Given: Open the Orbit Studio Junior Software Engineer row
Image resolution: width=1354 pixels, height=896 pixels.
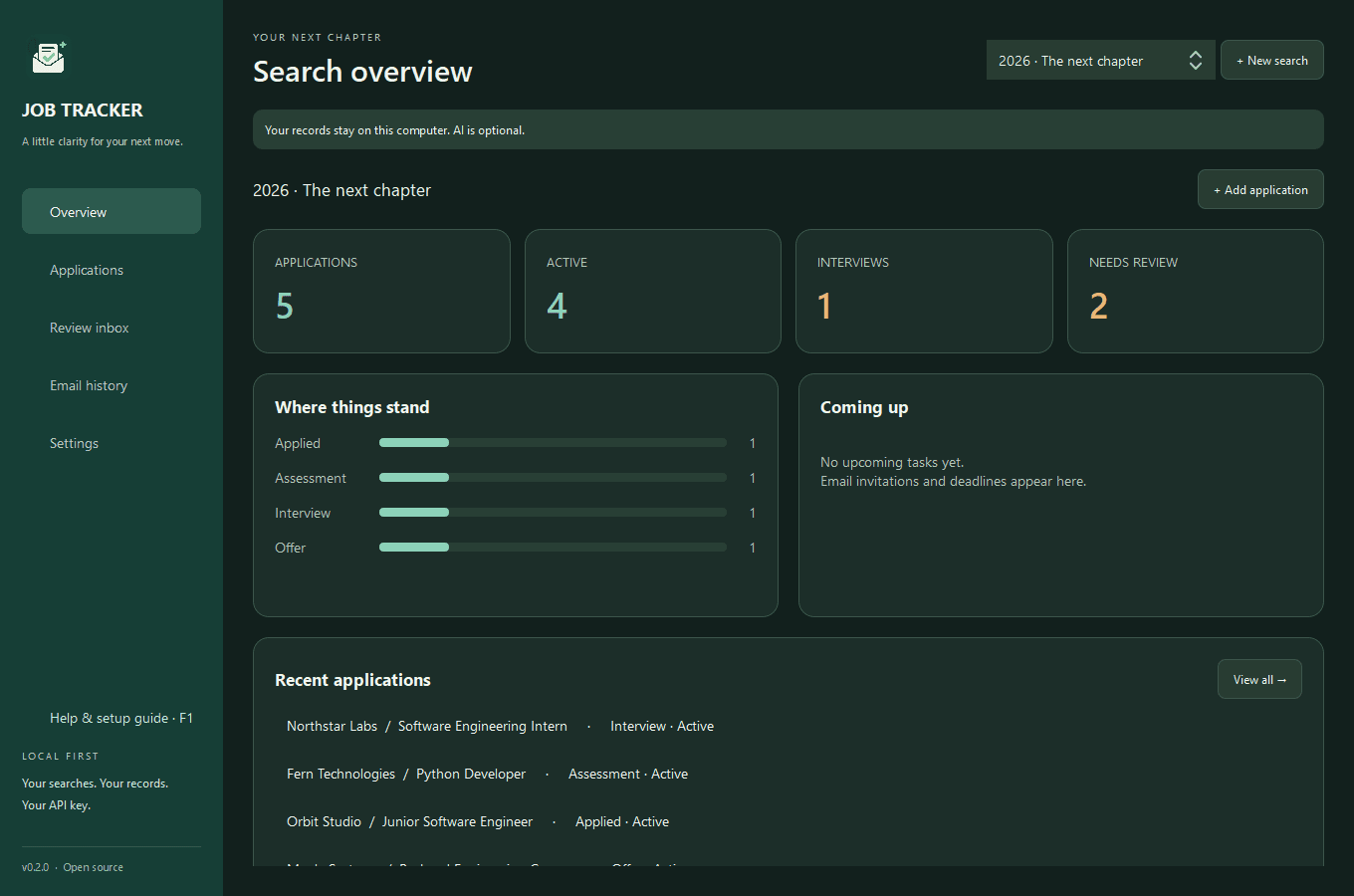Looking at the screenshot, I should click(x=789, y=822).
